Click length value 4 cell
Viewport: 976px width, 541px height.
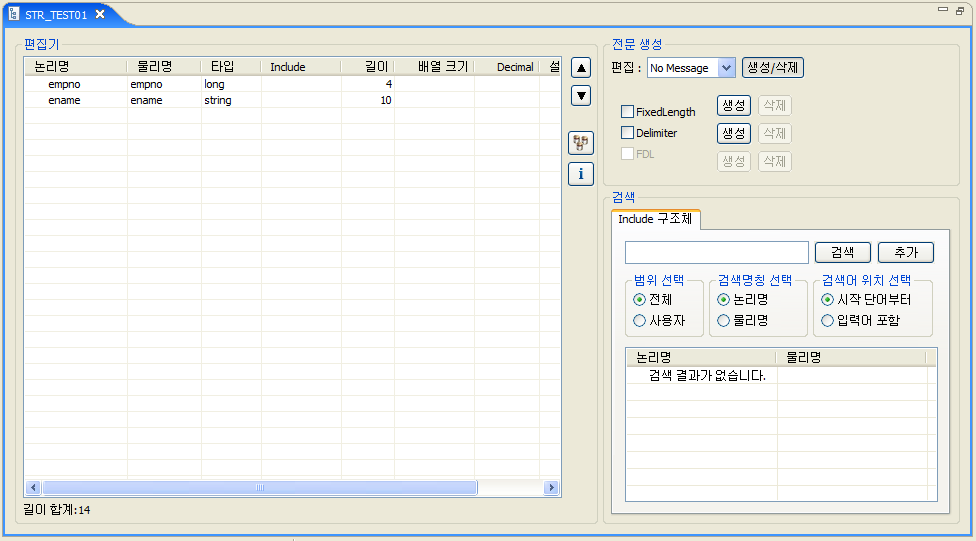367,84
